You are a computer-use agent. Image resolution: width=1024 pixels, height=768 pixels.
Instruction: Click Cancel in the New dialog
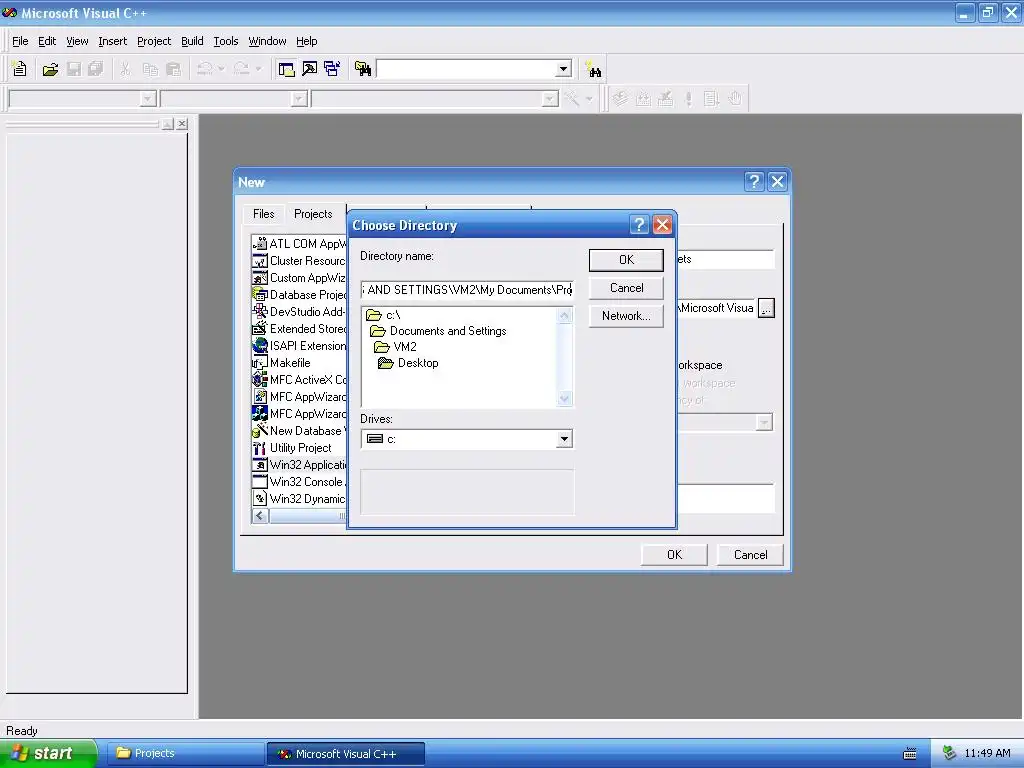pos(750,554)
